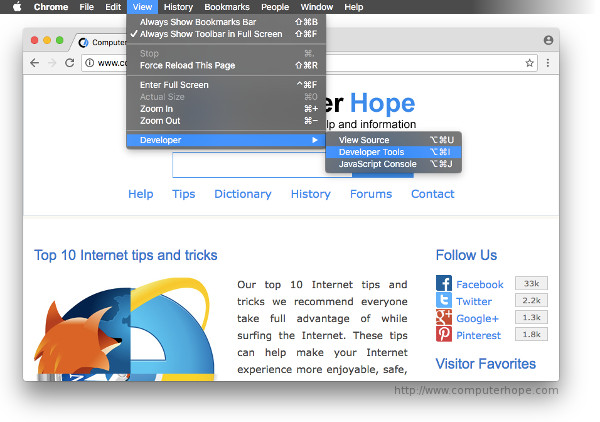Click the browser back arrow
The height and width of the screenshot is (422, 600).
click(34, 63)
